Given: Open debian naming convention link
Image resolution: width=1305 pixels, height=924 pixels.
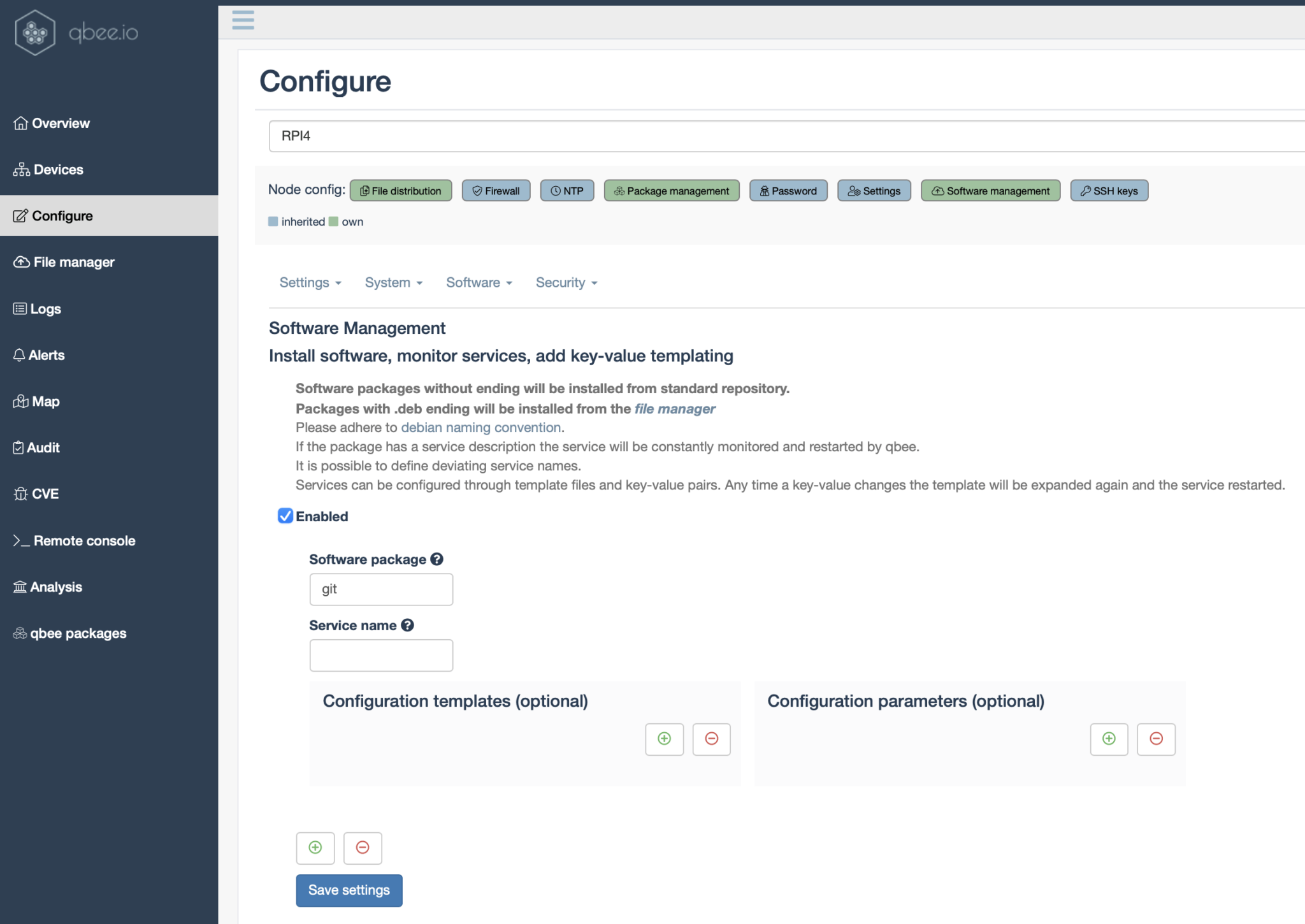Looking at the screenshot, I should 480,428.
